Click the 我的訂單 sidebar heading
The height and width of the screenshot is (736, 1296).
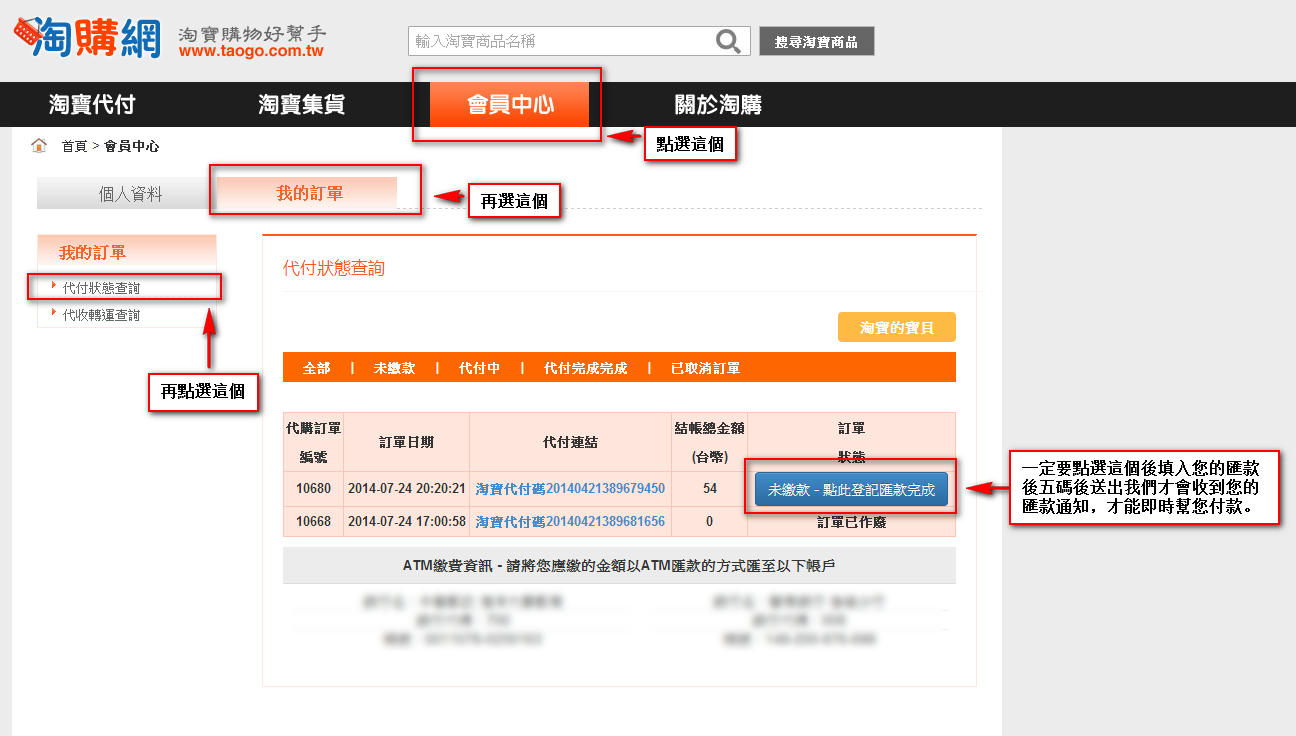(x=93, y=253)
